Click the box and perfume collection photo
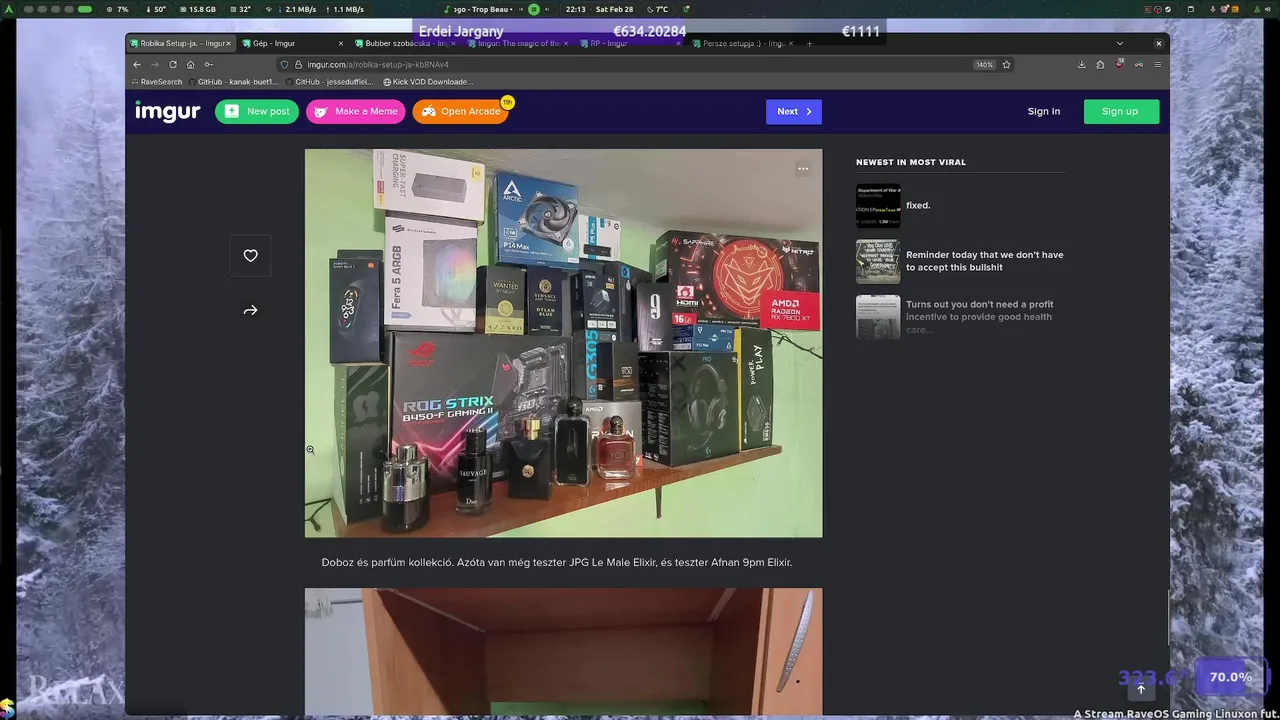The height and width of the screenshot is (720, 1280). point(563,343)
